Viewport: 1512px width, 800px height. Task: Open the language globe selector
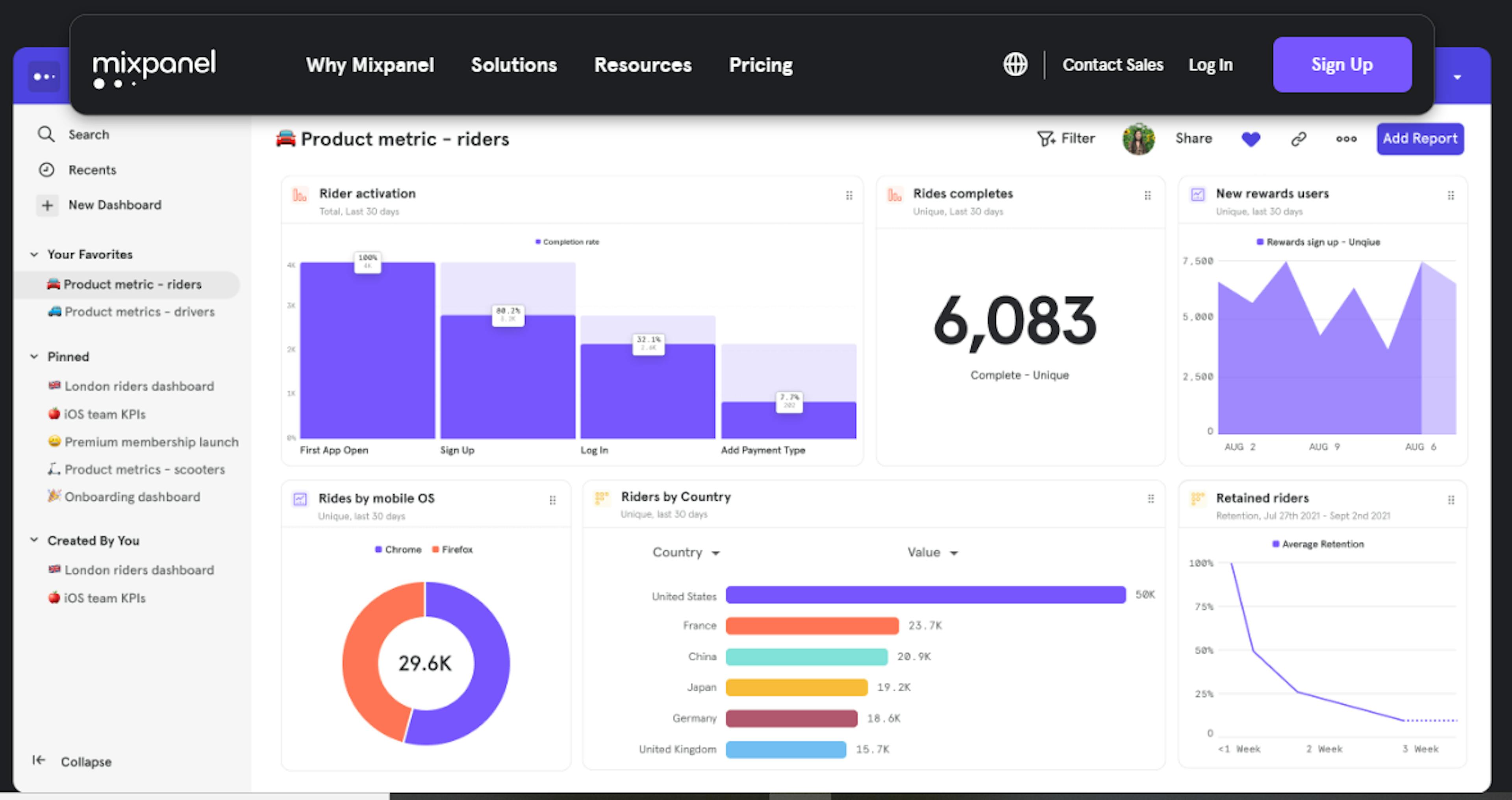click(x=1015, y=64)
